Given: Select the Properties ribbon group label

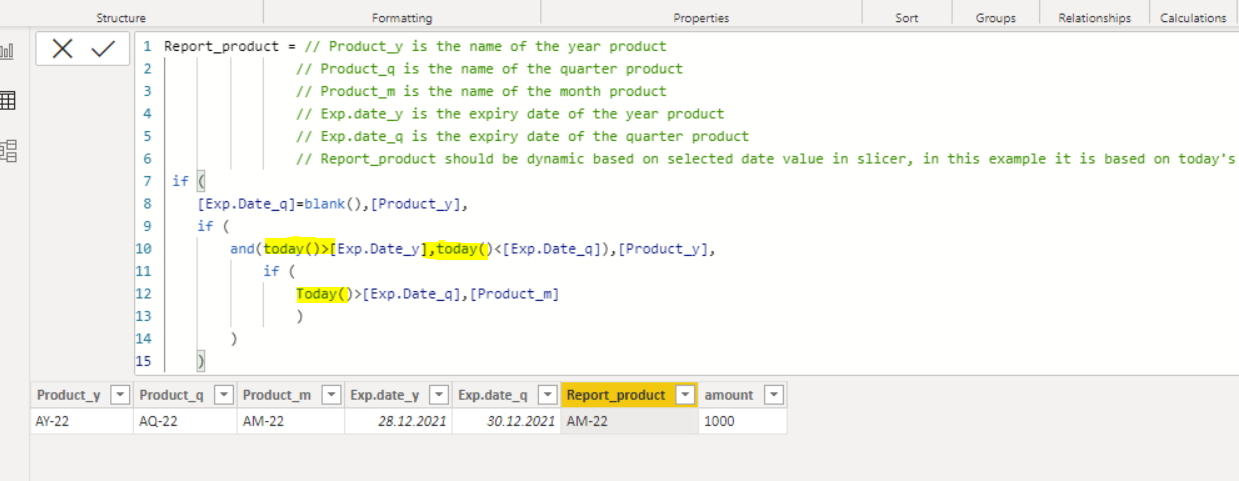Looking at the screenshot, I should [x=701, y=18].
